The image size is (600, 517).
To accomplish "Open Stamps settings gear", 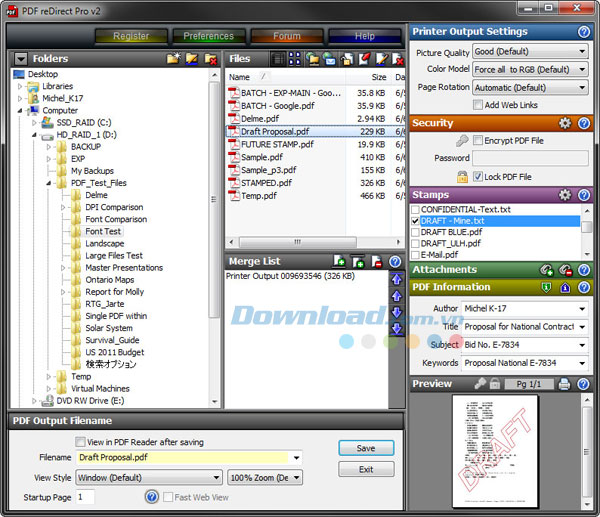I will click(565, 195).
